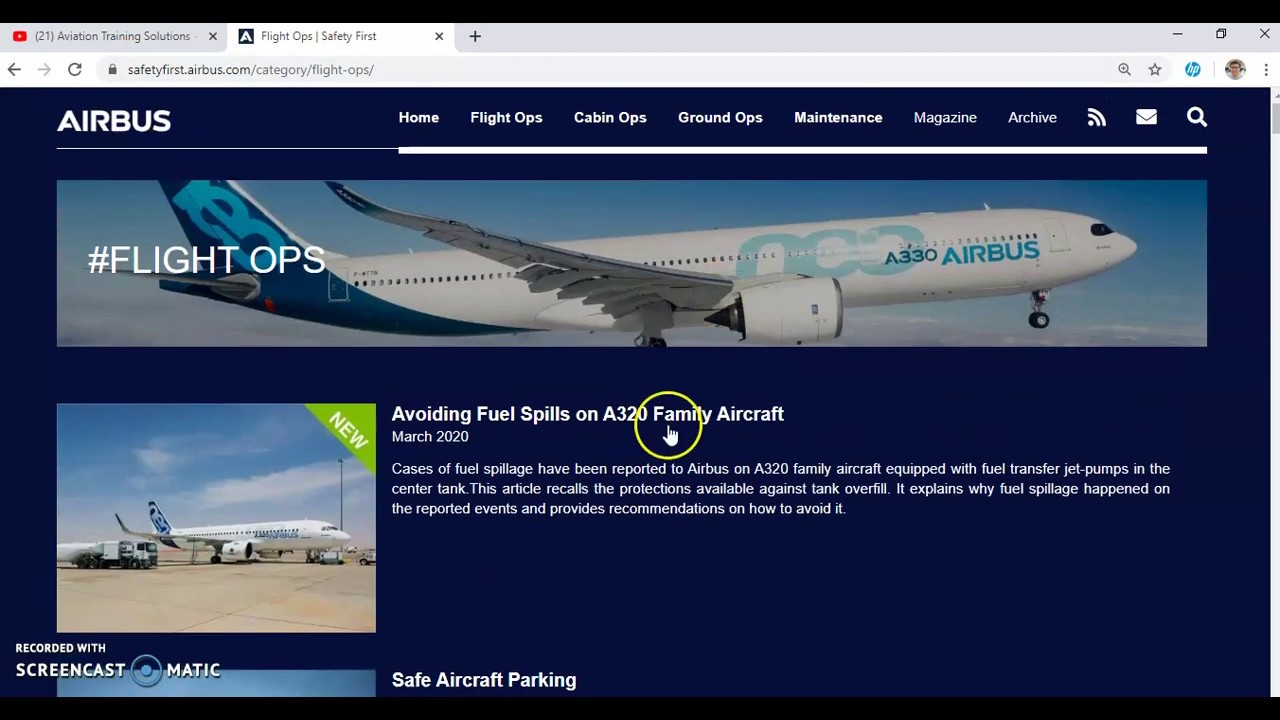Open Avoiding Fuel Spills on A320 article
The width and height of the screenshot is (1280, 720).
click(587, 414)
